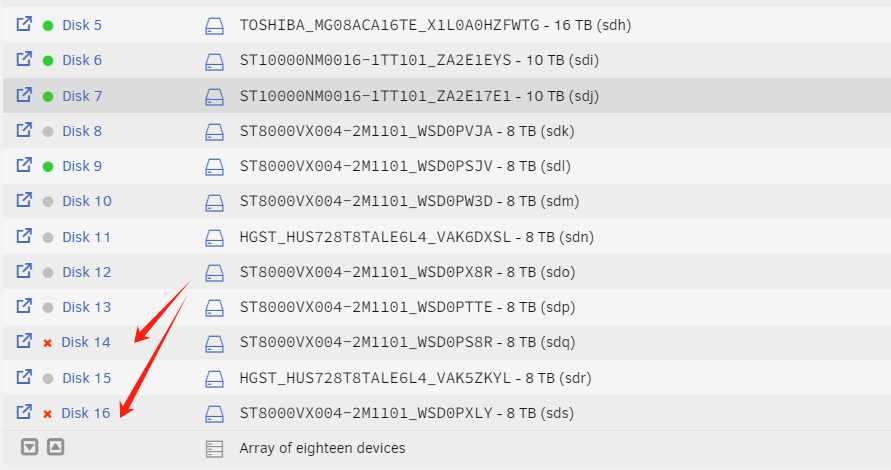Screen dimensions: 891x470
Task: Click the array list icon near eighteen devices
Action: coord(214,449)
